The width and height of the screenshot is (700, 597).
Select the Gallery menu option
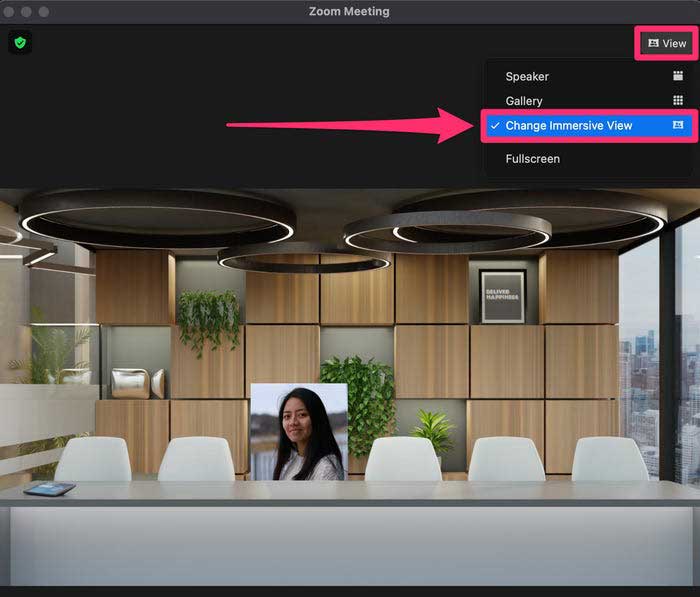[524, 101]
